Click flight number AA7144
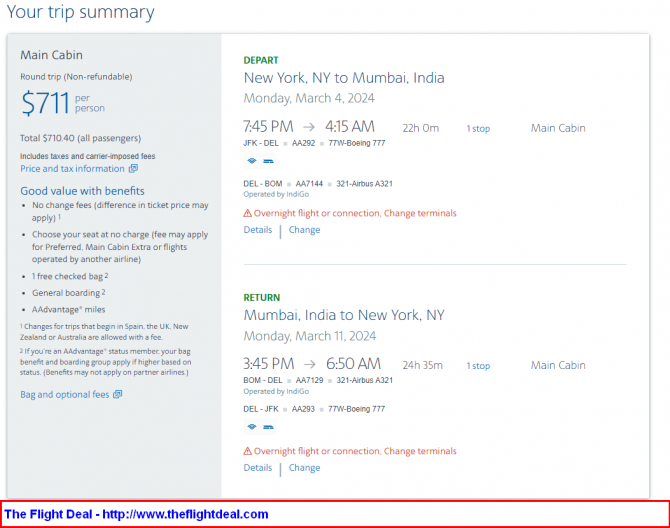The width and height of the screenshot is (670, 528). pyautogui.click(x=309, y=184)
